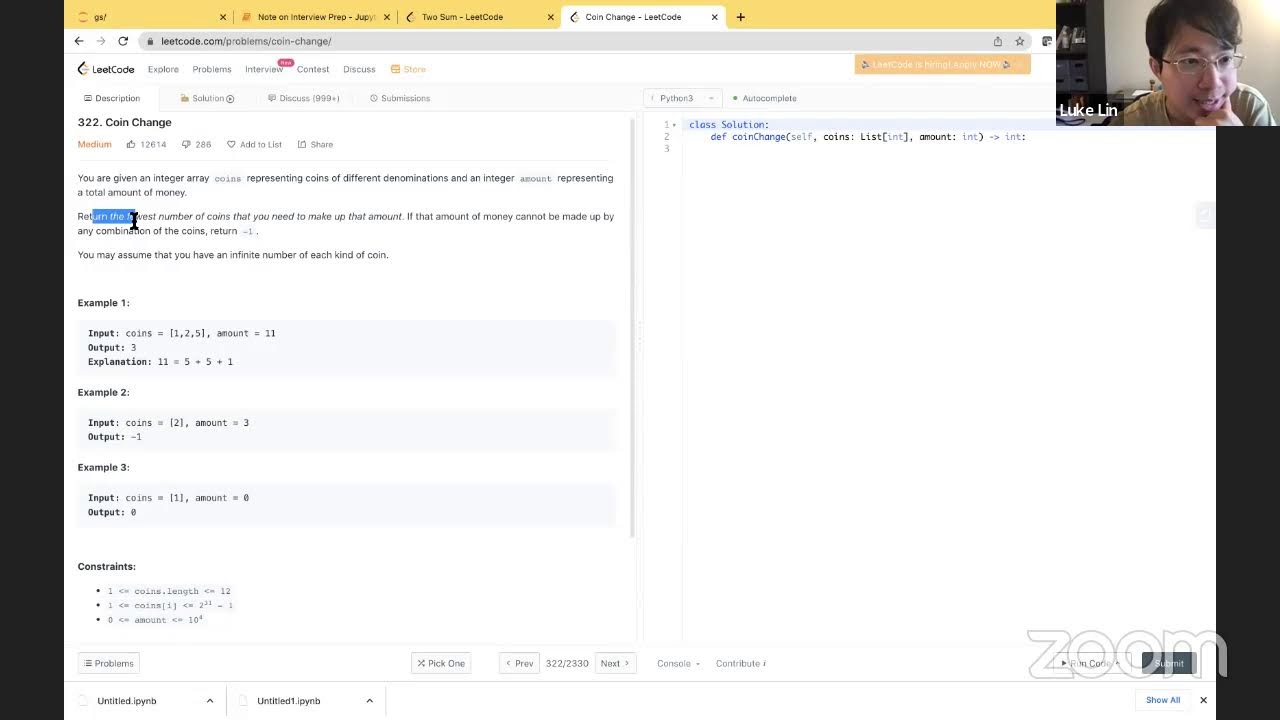Click the info icon next to Contribute
The image size is (1280, 720).
(764, 663)
